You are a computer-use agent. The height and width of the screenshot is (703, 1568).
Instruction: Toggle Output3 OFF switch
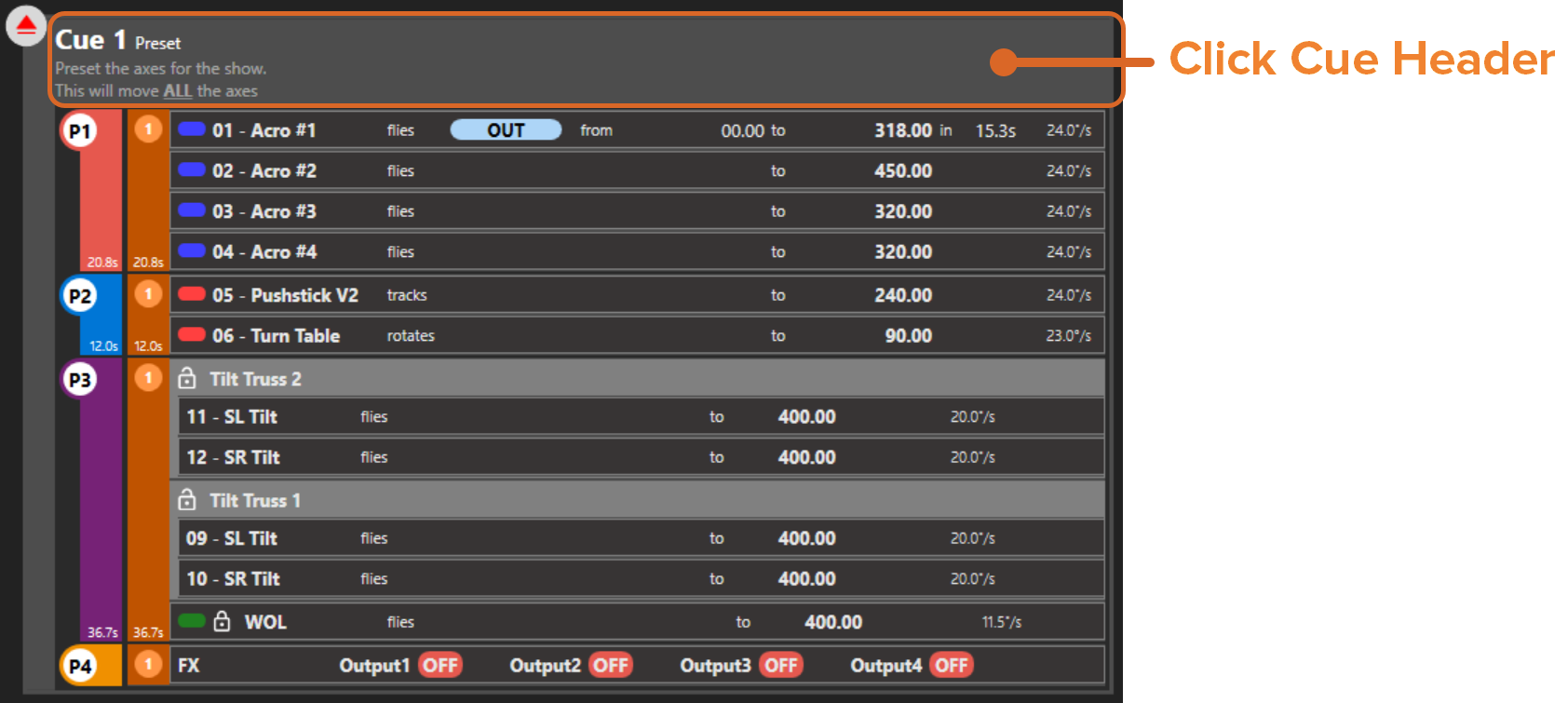781,665
